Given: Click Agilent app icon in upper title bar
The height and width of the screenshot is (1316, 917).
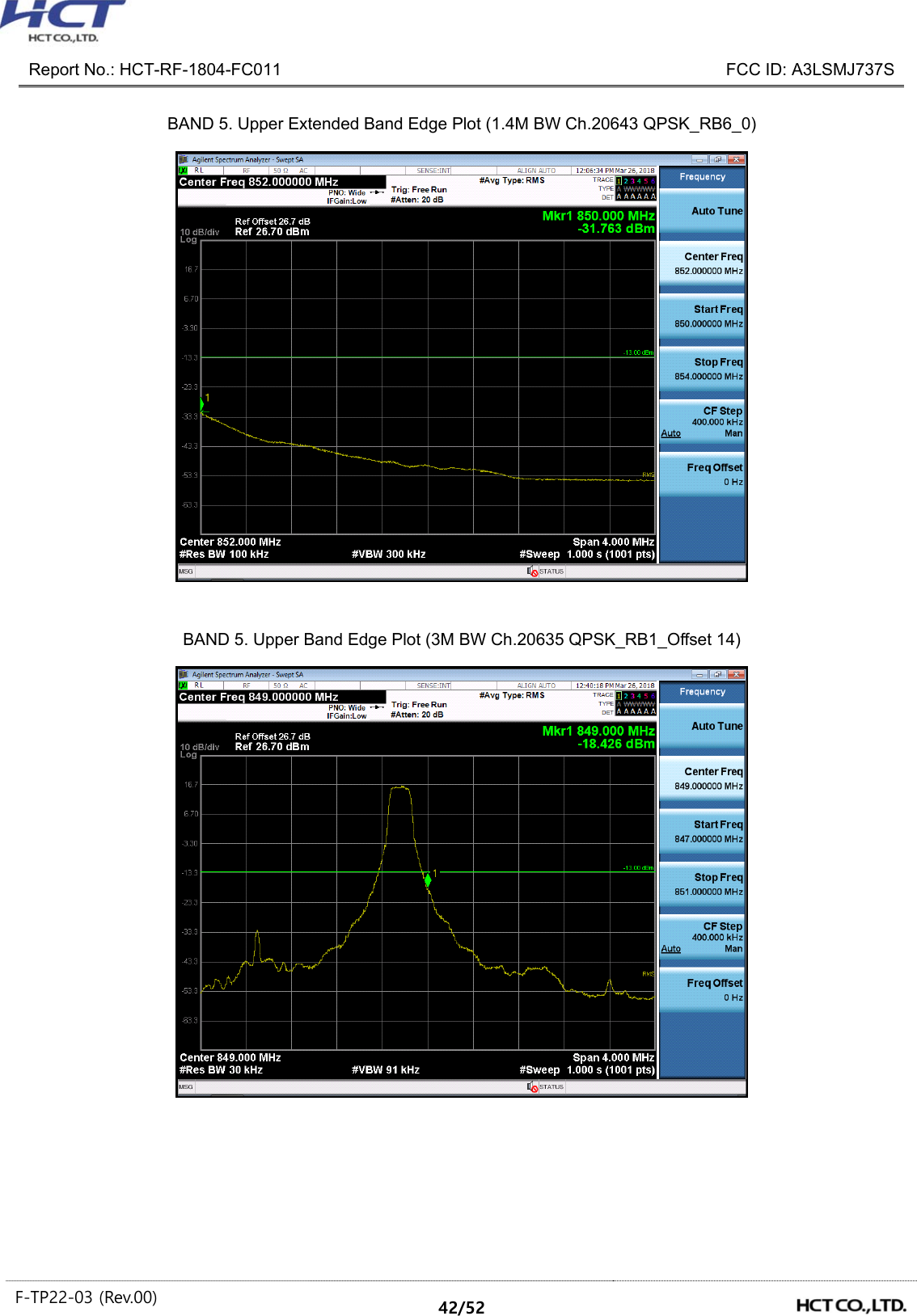Looking at the screenshot, I should pos(184,159).
